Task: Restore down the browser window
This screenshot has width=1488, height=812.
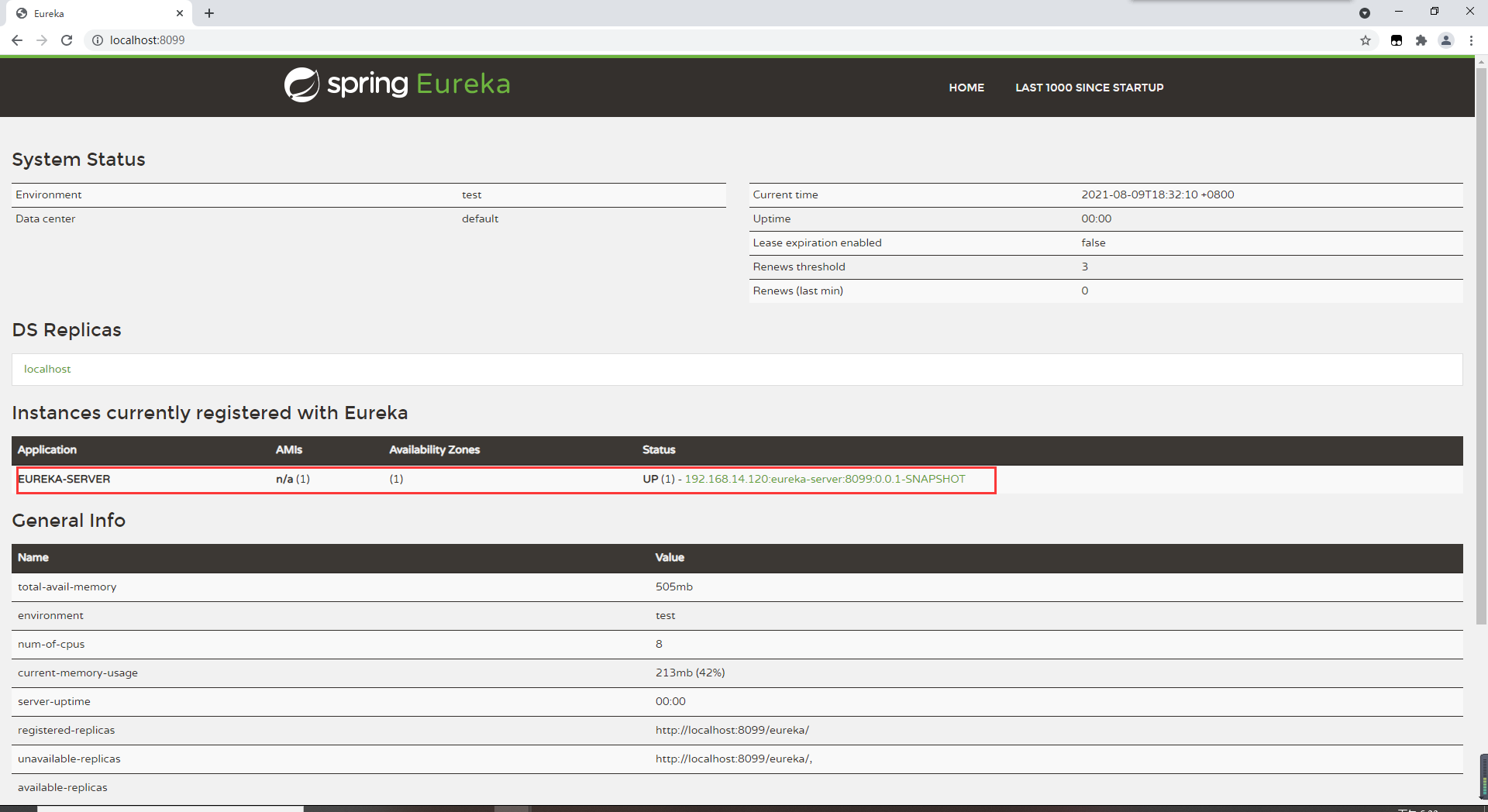Action: click(x=1435, y=12)
